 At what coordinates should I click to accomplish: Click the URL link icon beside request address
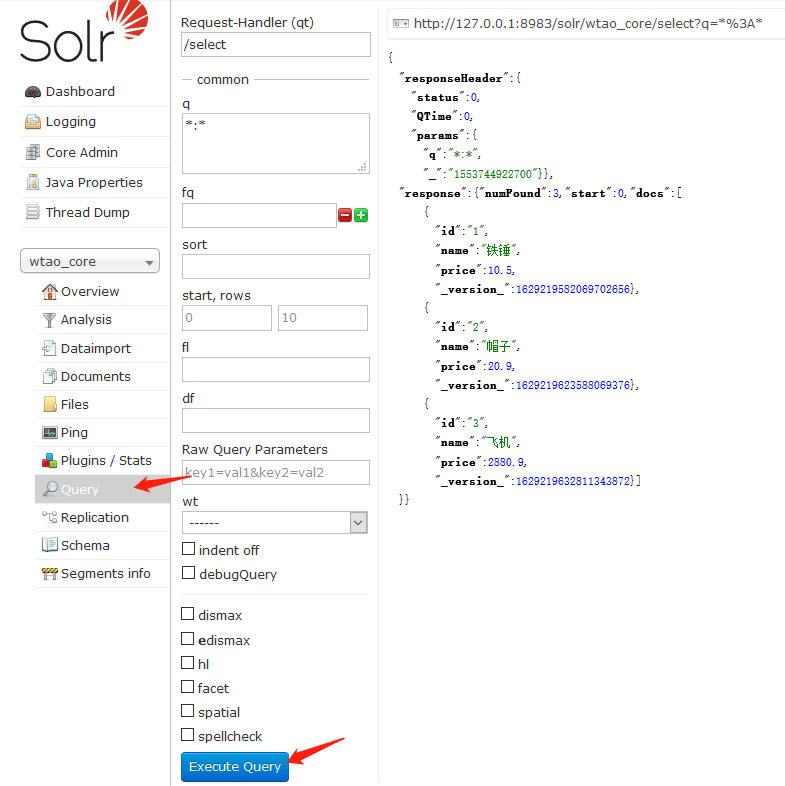coord(401,24)
